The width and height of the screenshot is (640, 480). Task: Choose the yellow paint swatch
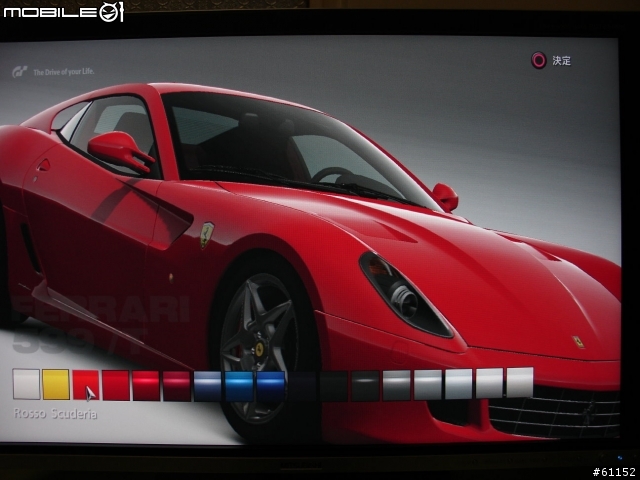(56, 384)
